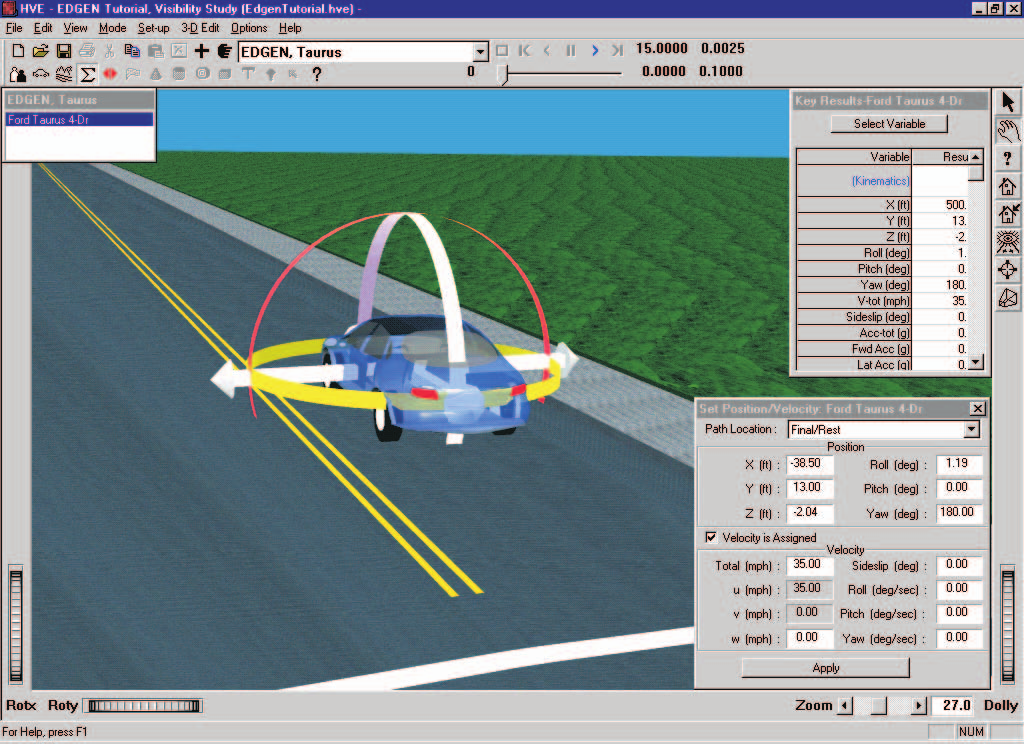Click the seek crosshair icon in the viewer toolbar
The image size is (1024, 744).
(1008, 270)
